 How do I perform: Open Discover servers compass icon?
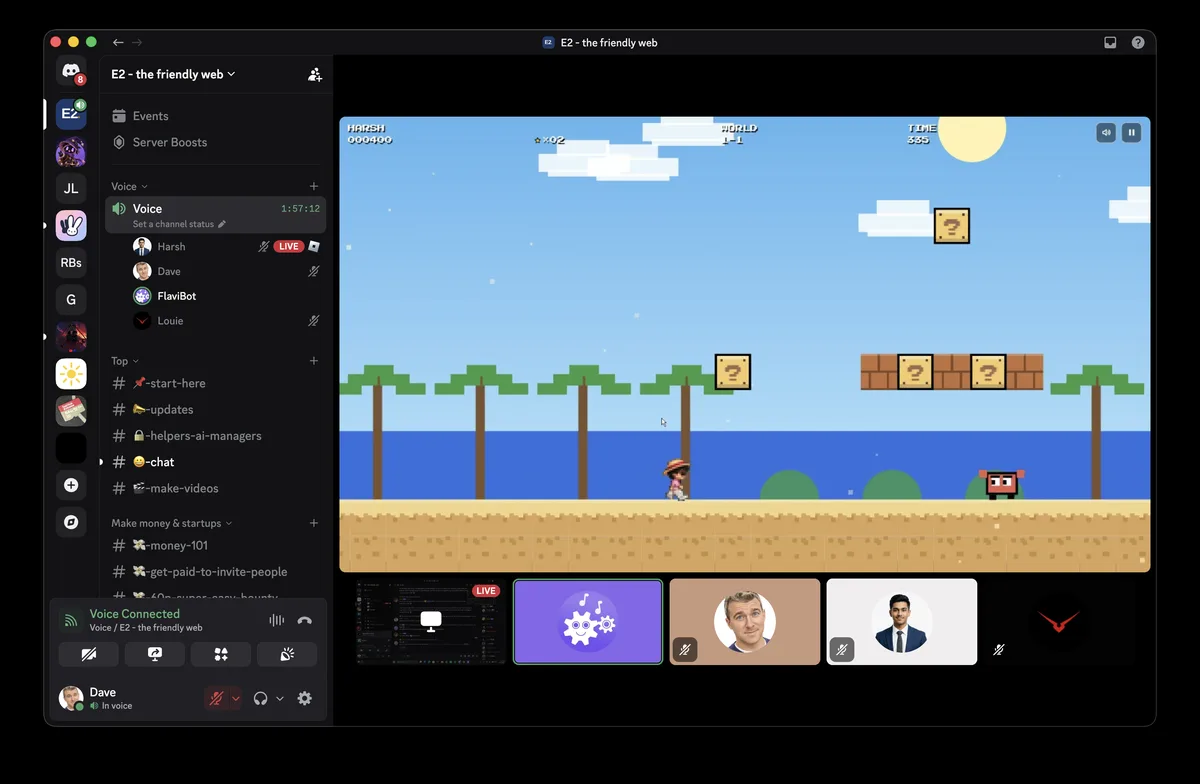click(71, 522)
